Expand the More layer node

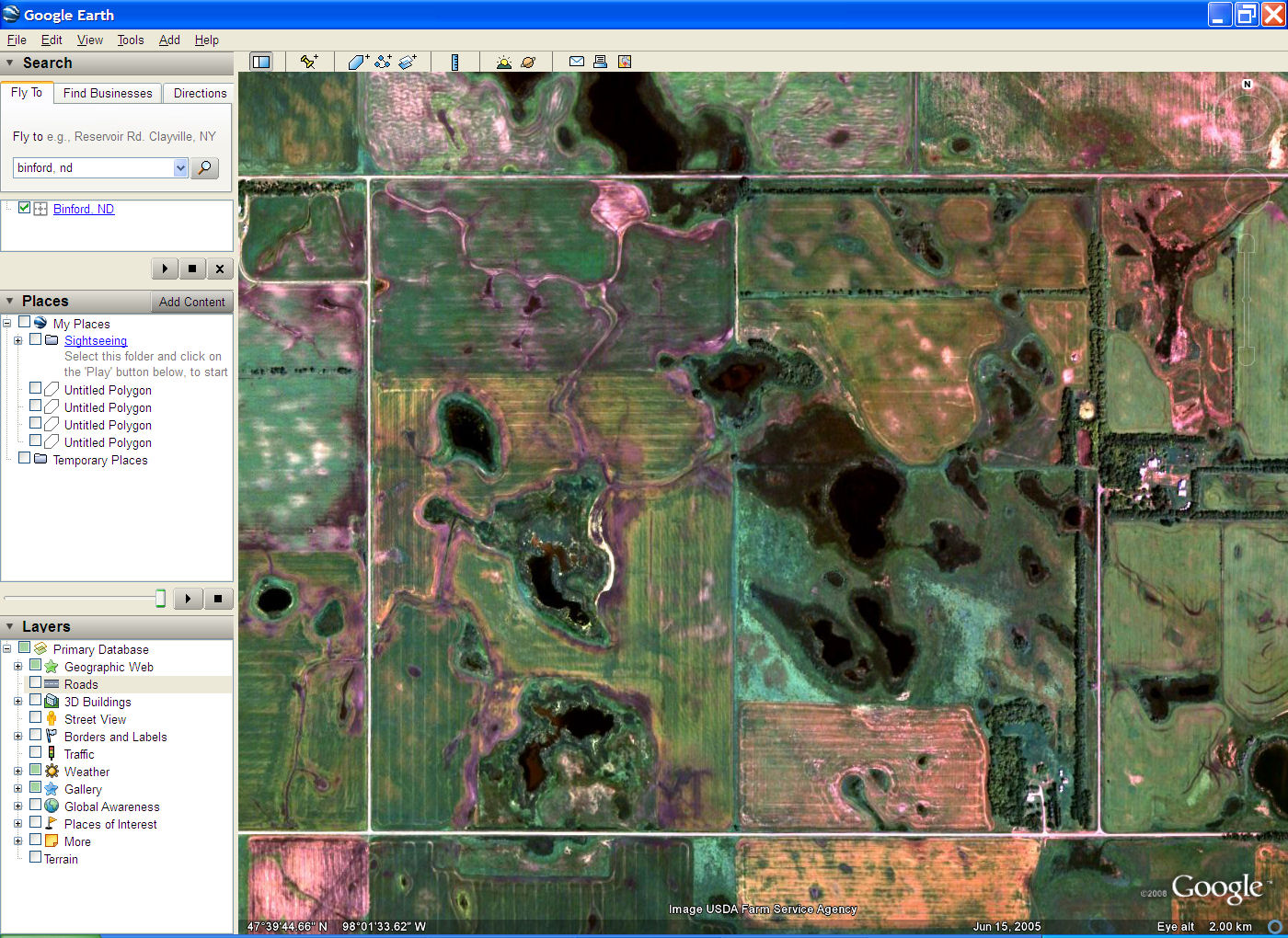tap(17, 841)
